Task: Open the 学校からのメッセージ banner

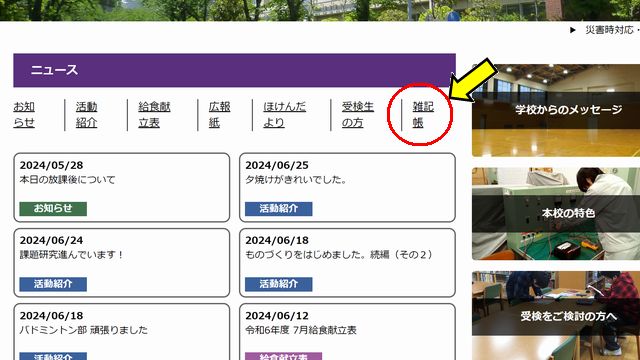Action: (556, 110)
